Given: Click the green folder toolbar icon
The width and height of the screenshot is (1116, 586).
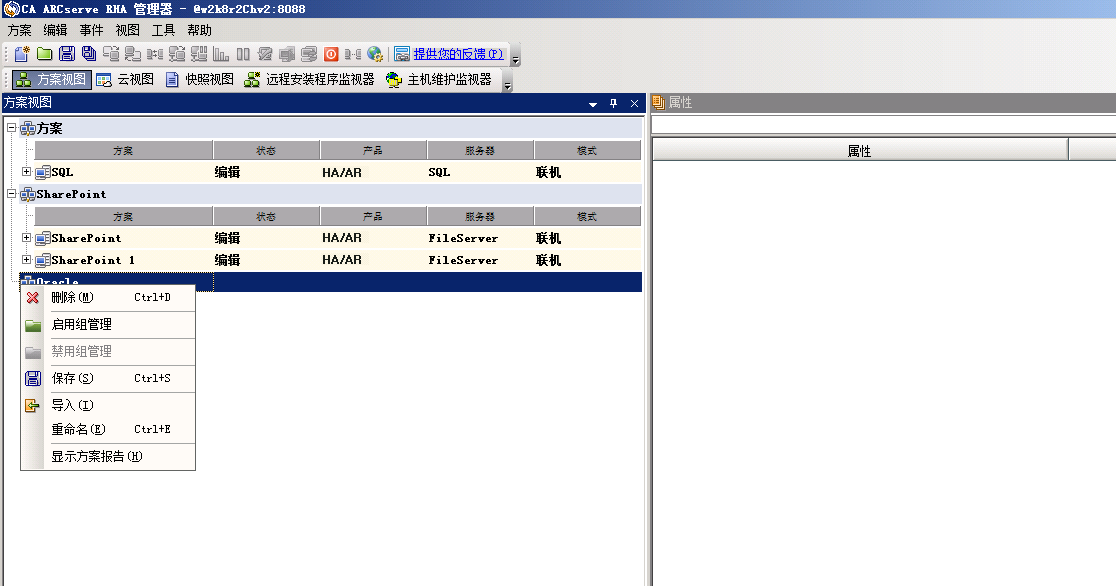Looking at the screenshot, I should (44, 54).
